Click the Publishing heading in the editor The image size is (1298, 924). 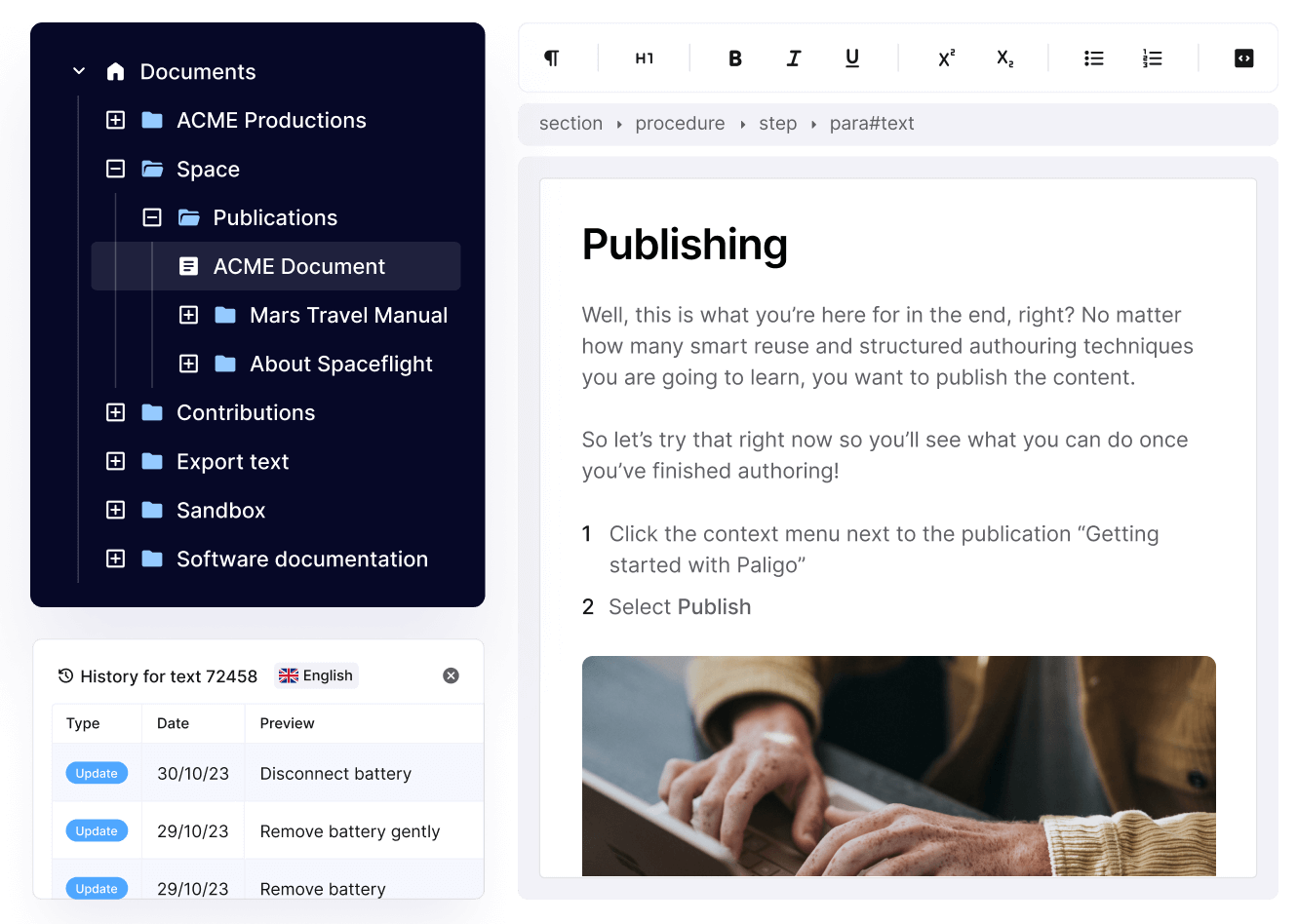click(x=685, y=244)
